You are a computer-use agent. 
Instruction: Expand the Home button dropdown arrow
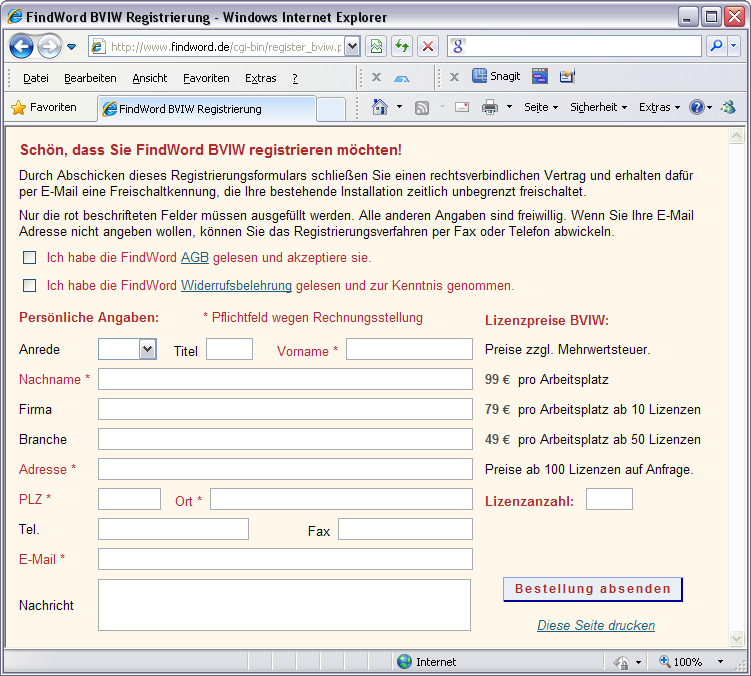pyautogui.click(x=399, y=107)
